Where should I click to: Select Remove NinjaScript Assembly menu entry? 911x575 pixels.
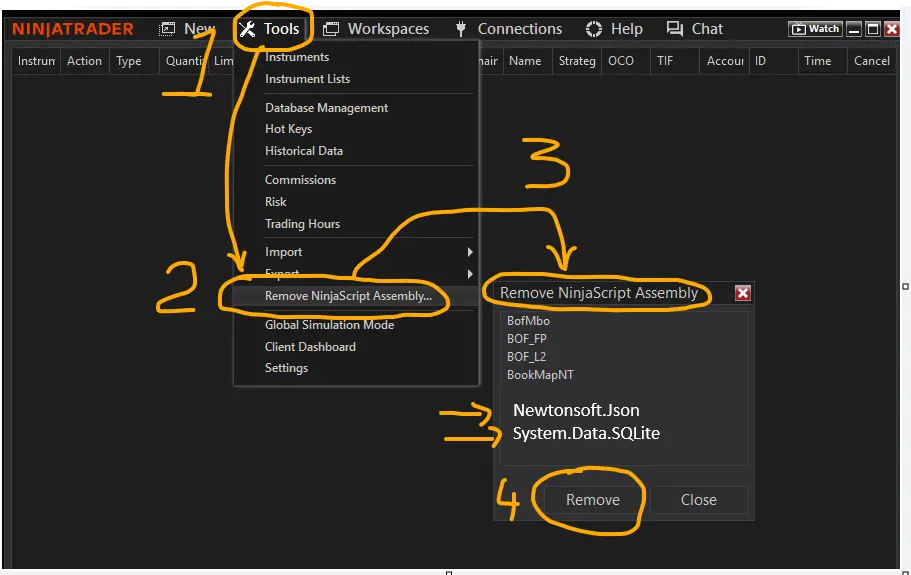348,296
